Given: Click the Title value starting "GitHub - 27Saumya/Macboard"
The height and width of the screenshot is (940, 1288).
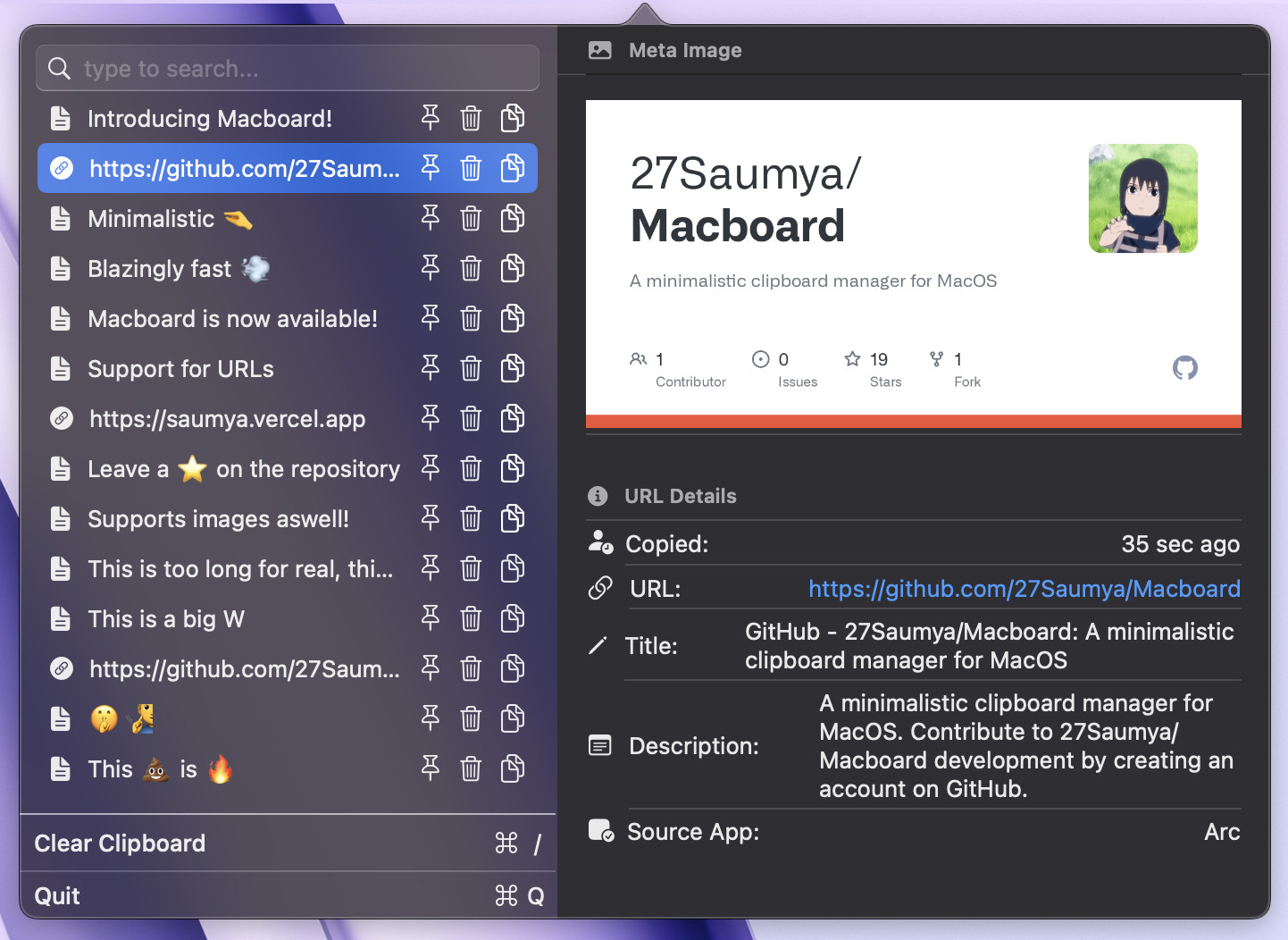Looking at the screenshot, I should (990, 645).
